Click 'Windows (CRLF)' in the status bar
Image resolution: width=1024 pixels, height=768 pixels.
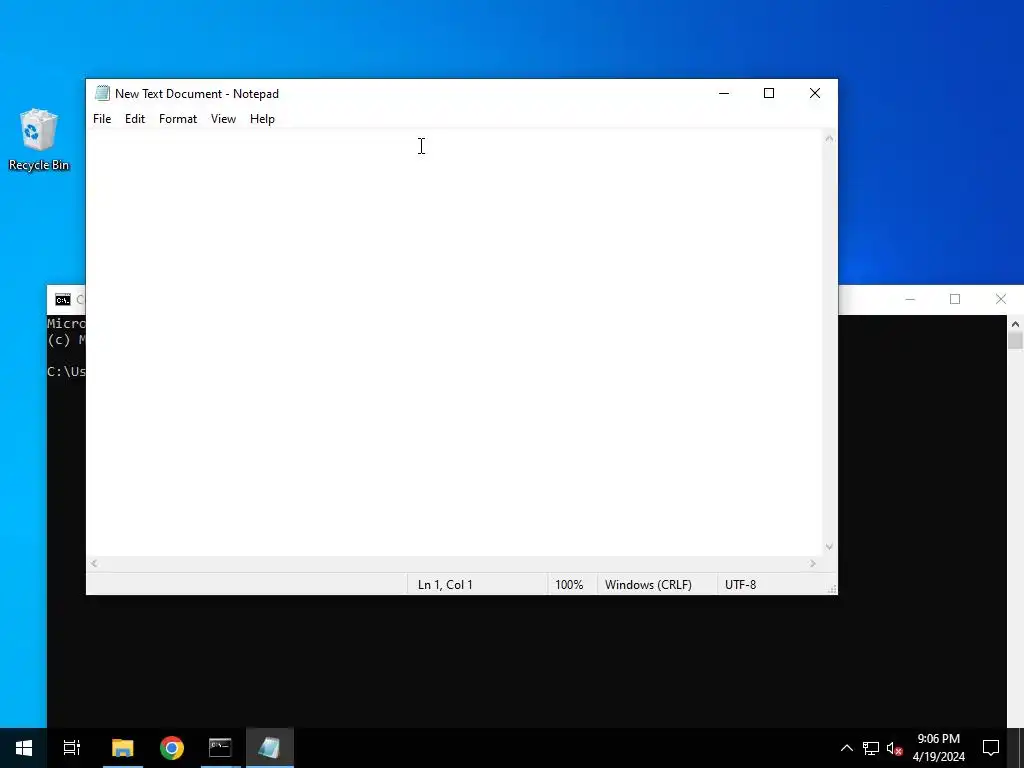pyautogui.click(x=648, y=584)
